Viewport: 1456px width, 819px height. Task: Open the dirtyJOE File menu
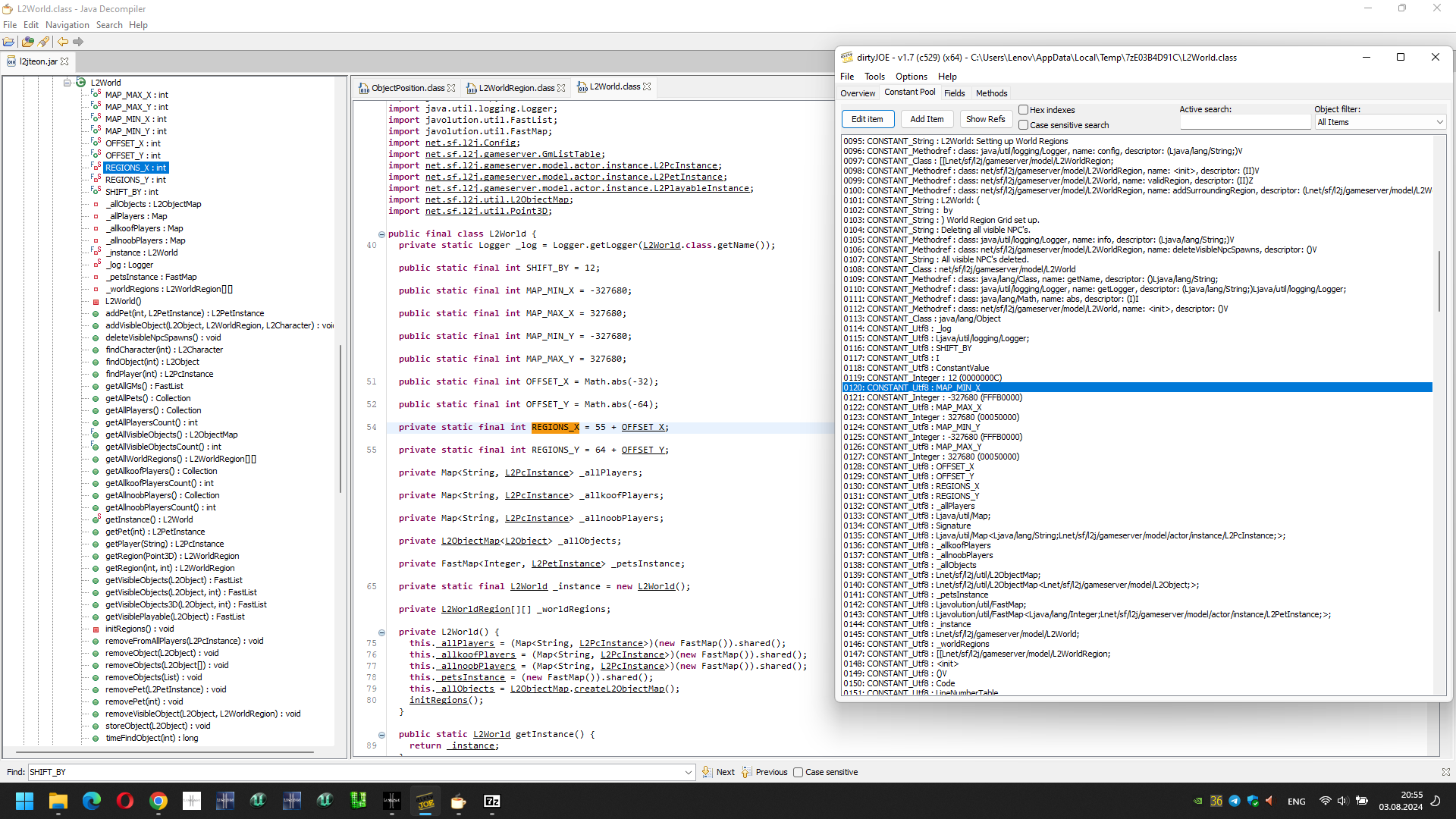[847, 77]
